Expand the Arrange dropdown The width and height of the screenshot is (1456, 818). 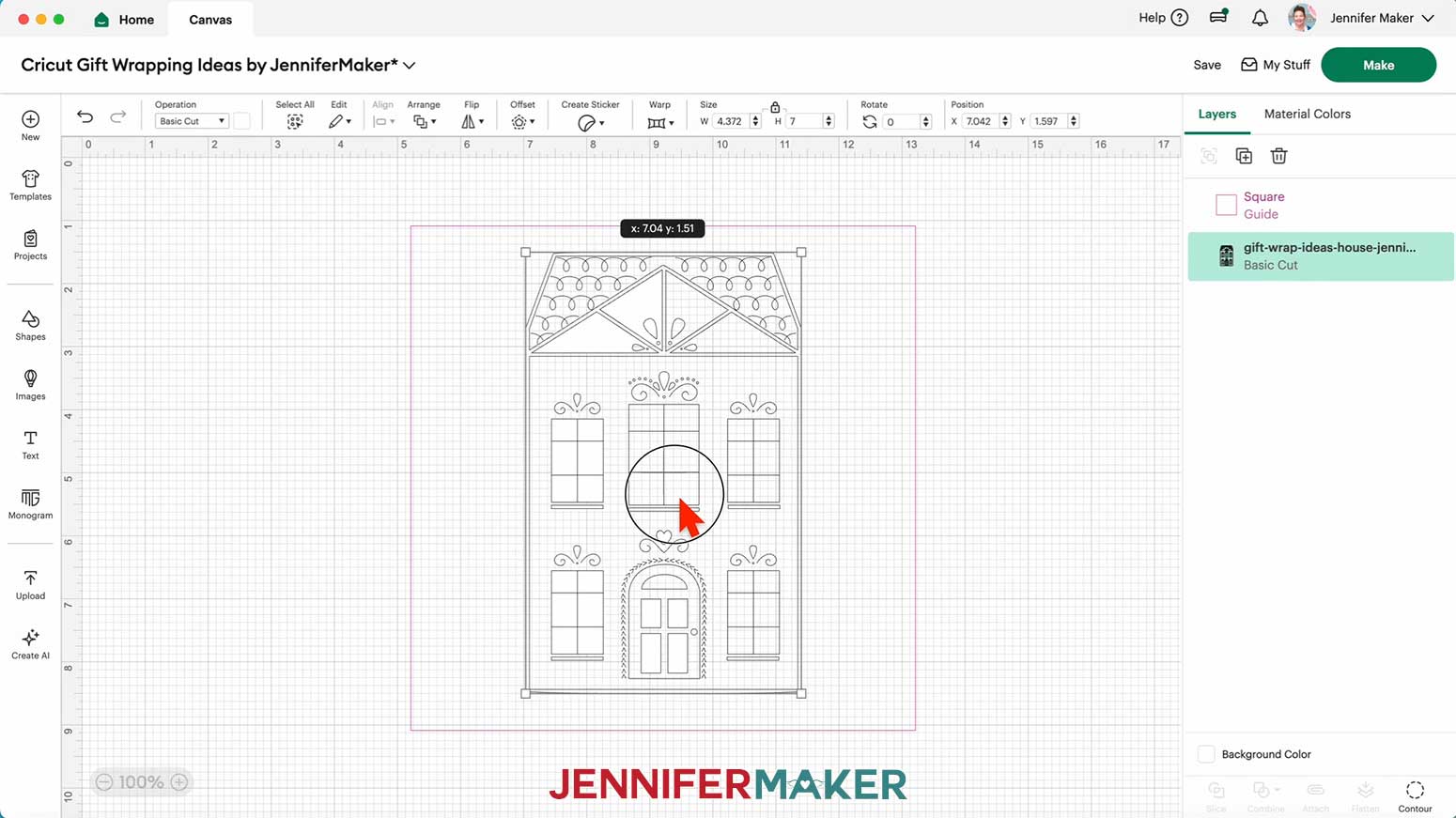[x=425, y=122]
